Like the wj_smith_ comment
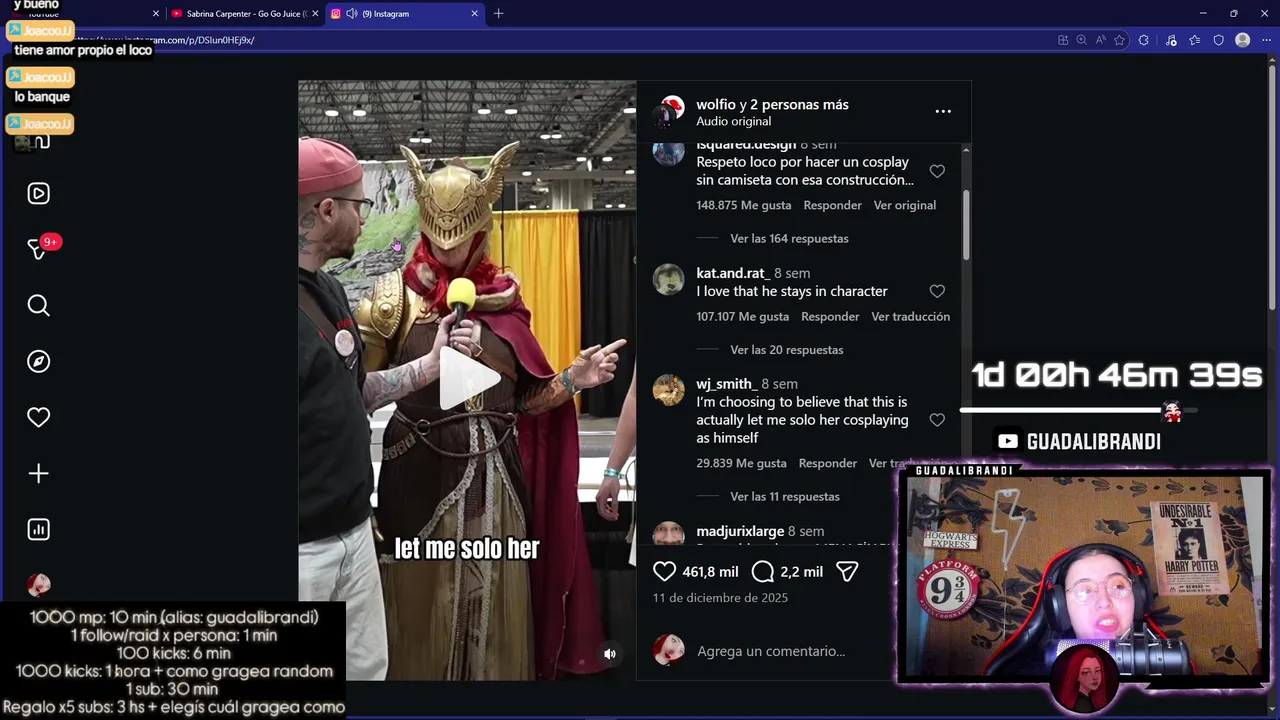Screen dimensions: 1280x720 click(937, 420)
